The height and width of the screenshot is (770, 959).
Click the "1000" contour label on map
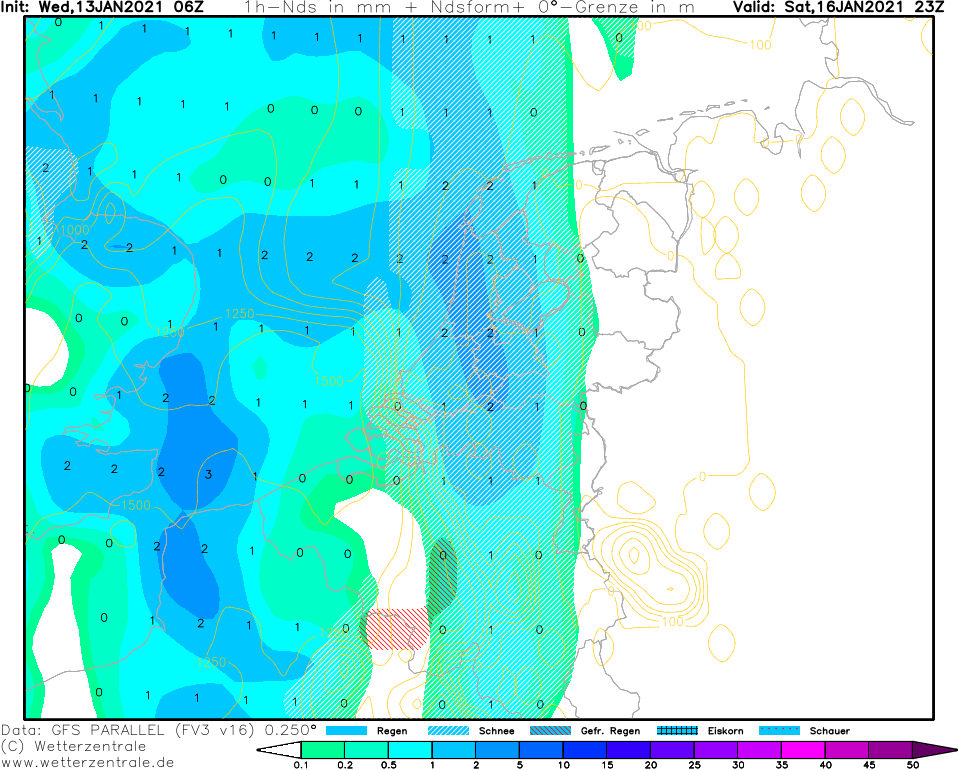(73, 230)
